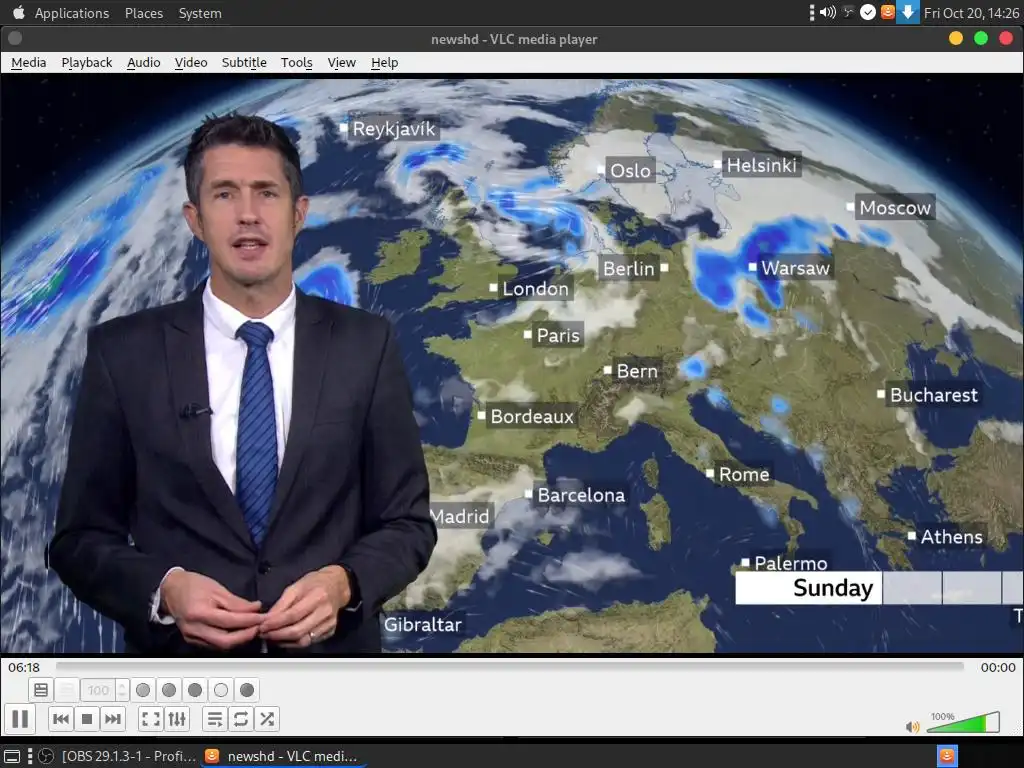Open extended settings equalizer icon
The width and height of the screenshot is (1024, 768).
(x=177, y=719)
